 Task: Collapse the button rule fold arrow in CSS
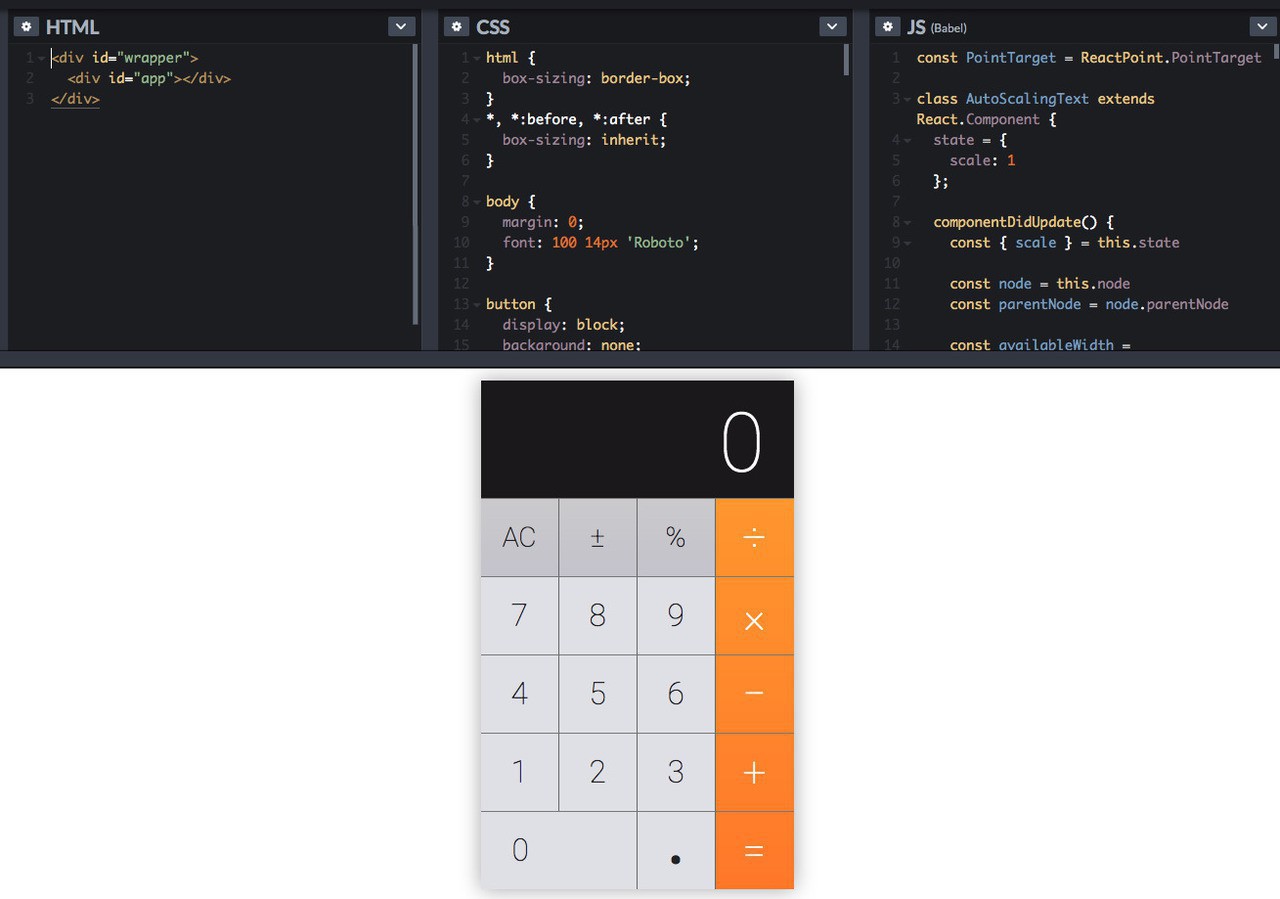click(x=476, y=304)
